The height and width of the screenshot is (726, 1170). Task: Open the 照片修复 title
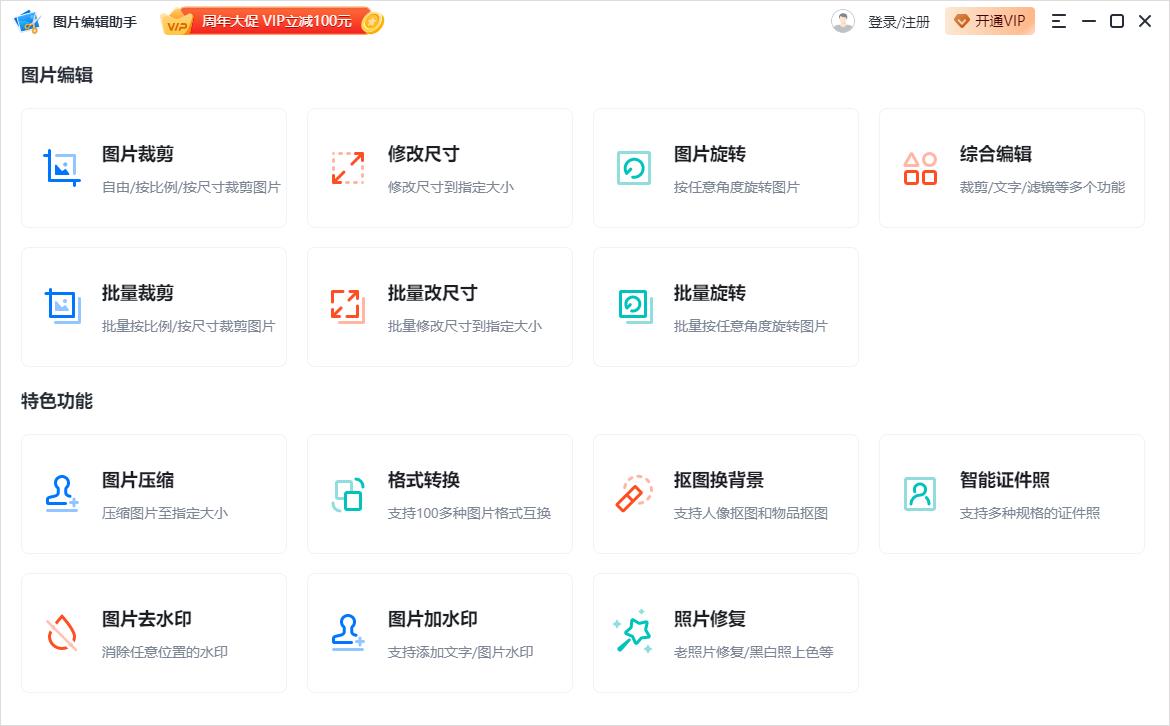pos(709,619)
